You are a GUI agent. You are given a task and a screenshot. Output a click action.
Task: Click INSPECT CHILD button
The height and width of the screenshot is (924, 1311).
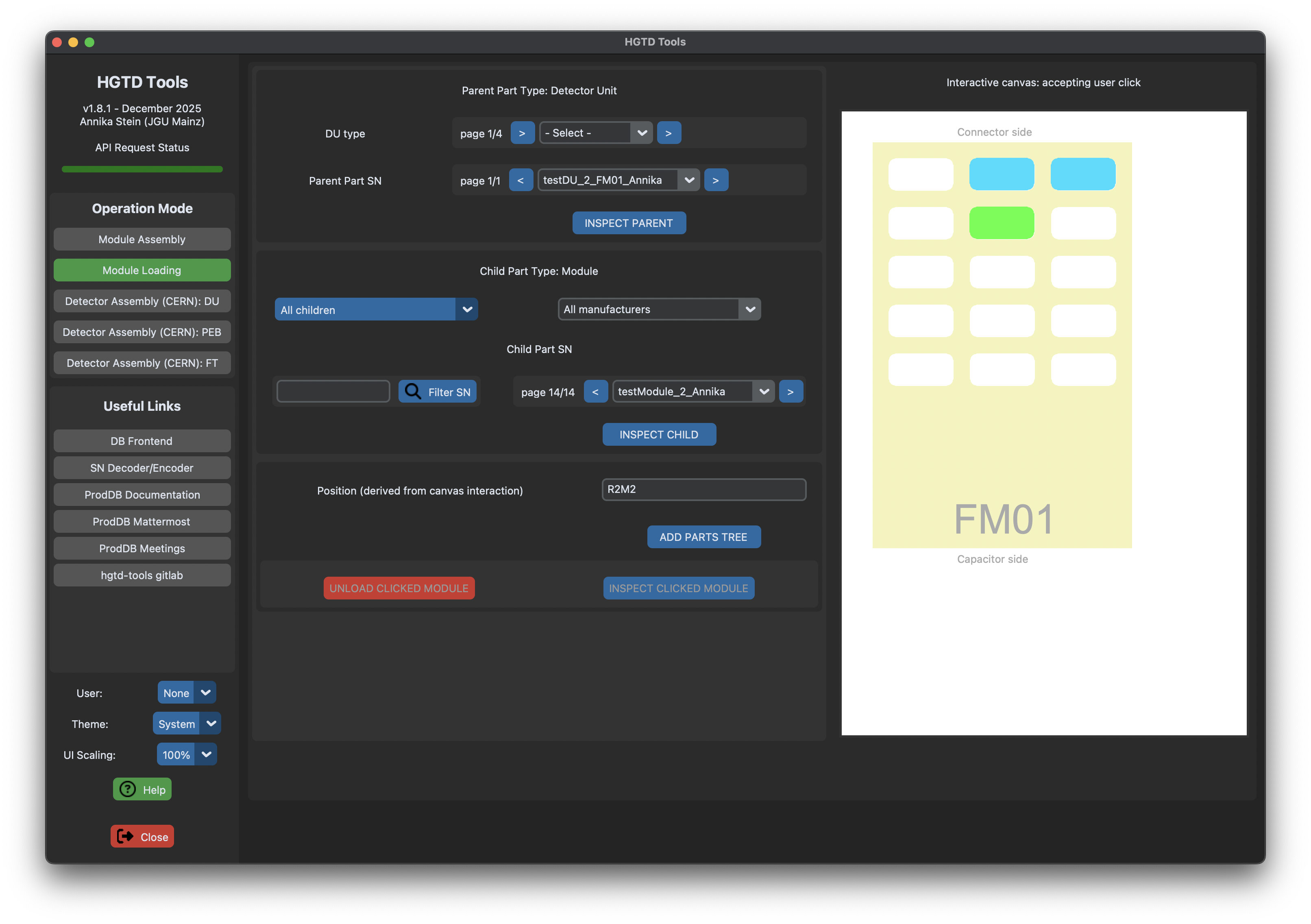point(659,435)
